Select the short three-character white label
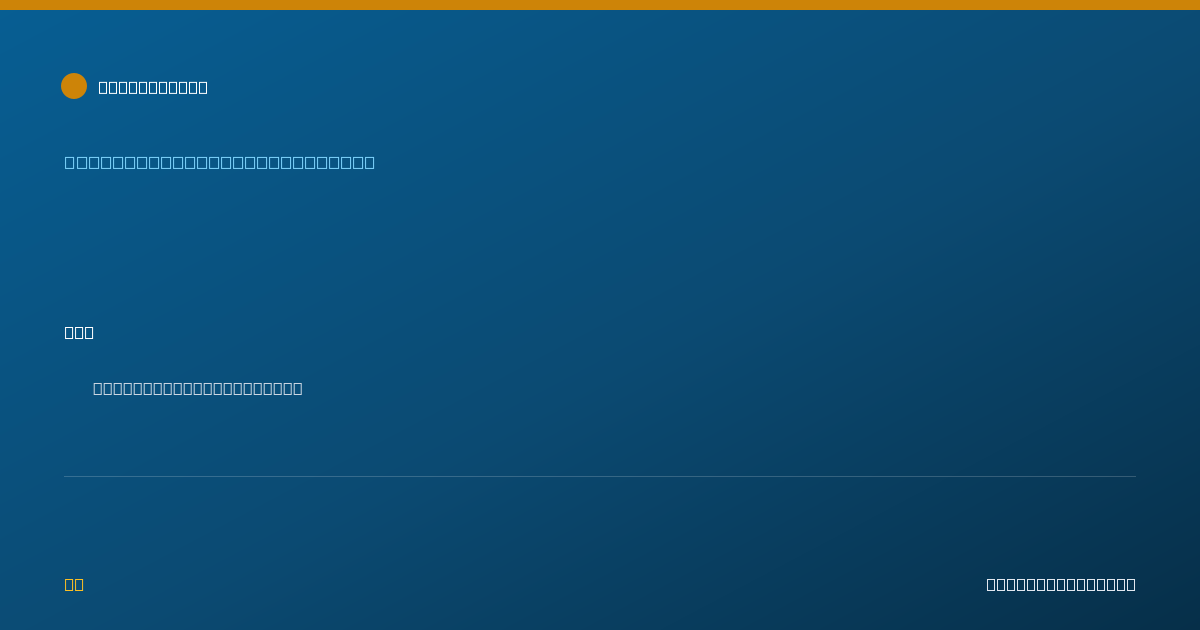This screenshot has width=1200, height=630. (x=79, y=332)
